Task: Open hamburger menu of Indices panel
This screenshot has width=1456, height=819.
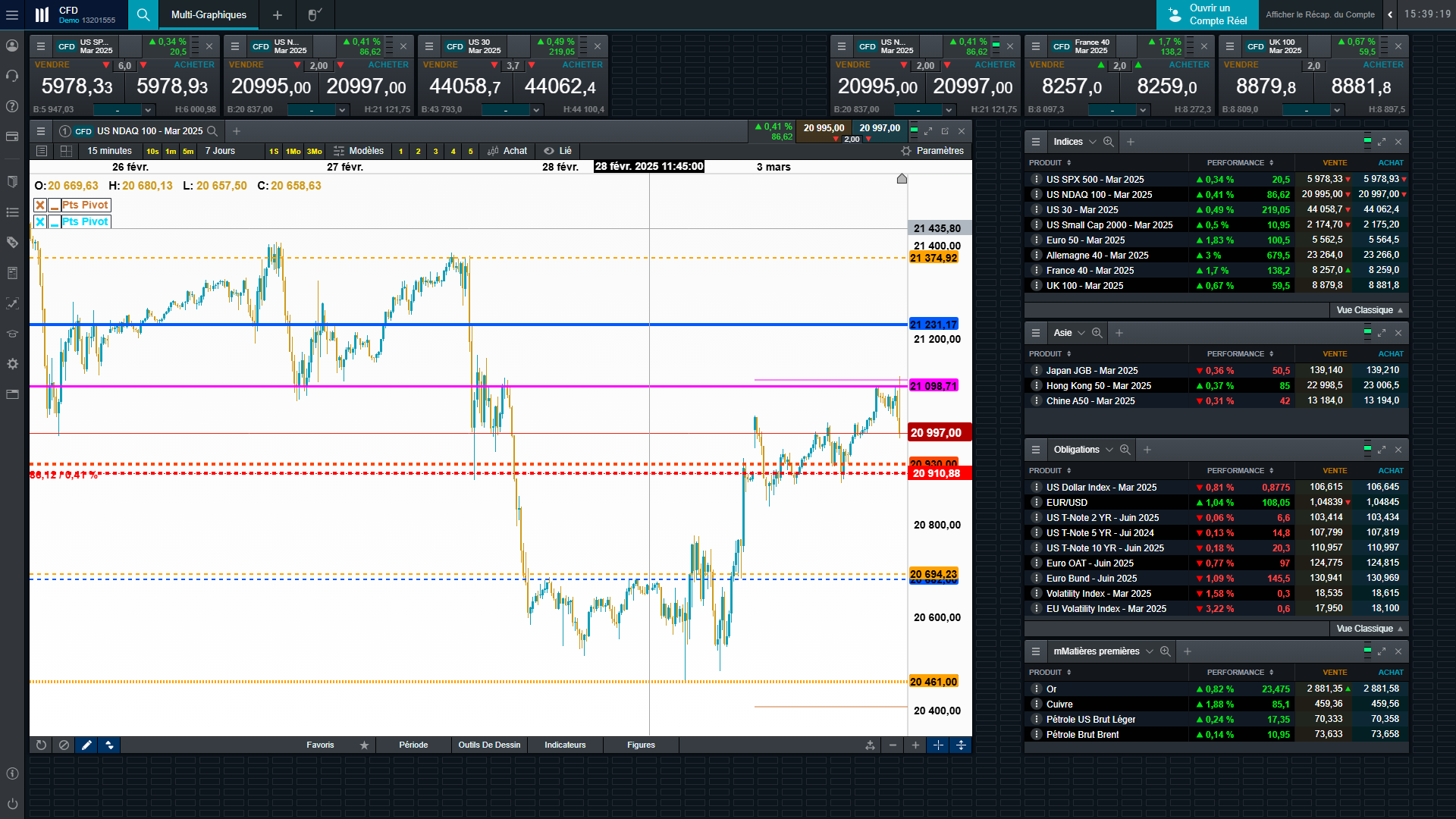Action: coord(1035,142)
